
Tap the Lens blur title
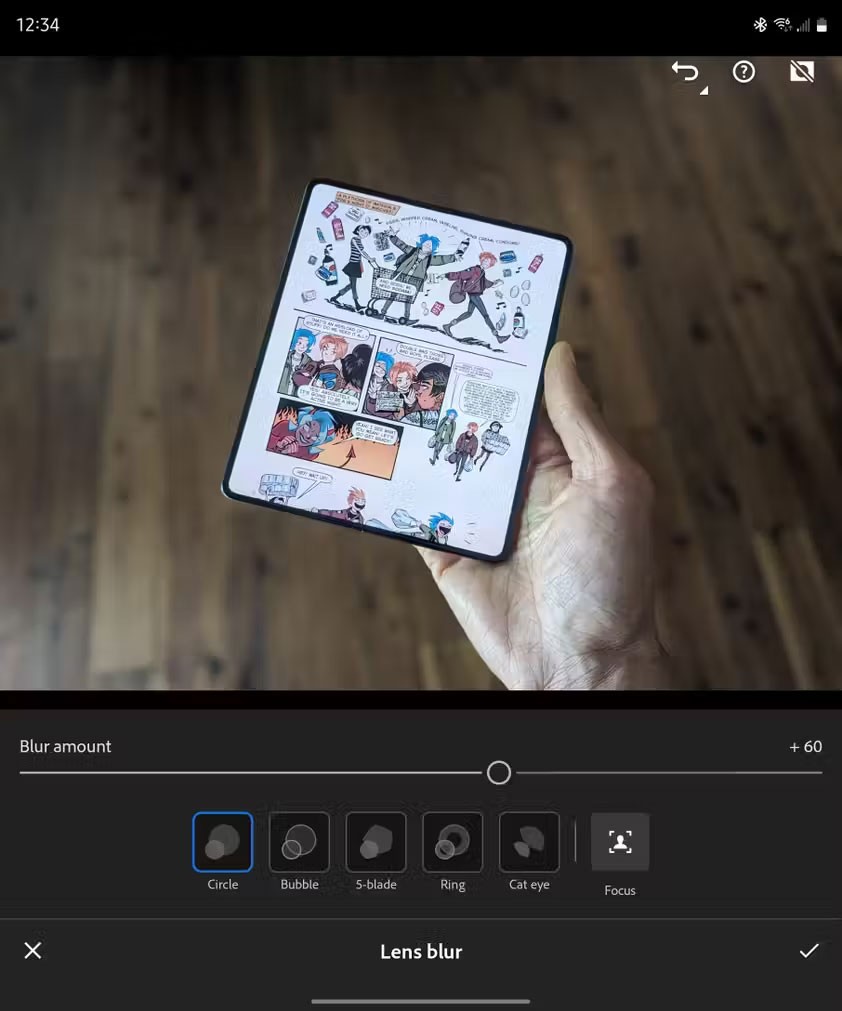pos(421,951)
